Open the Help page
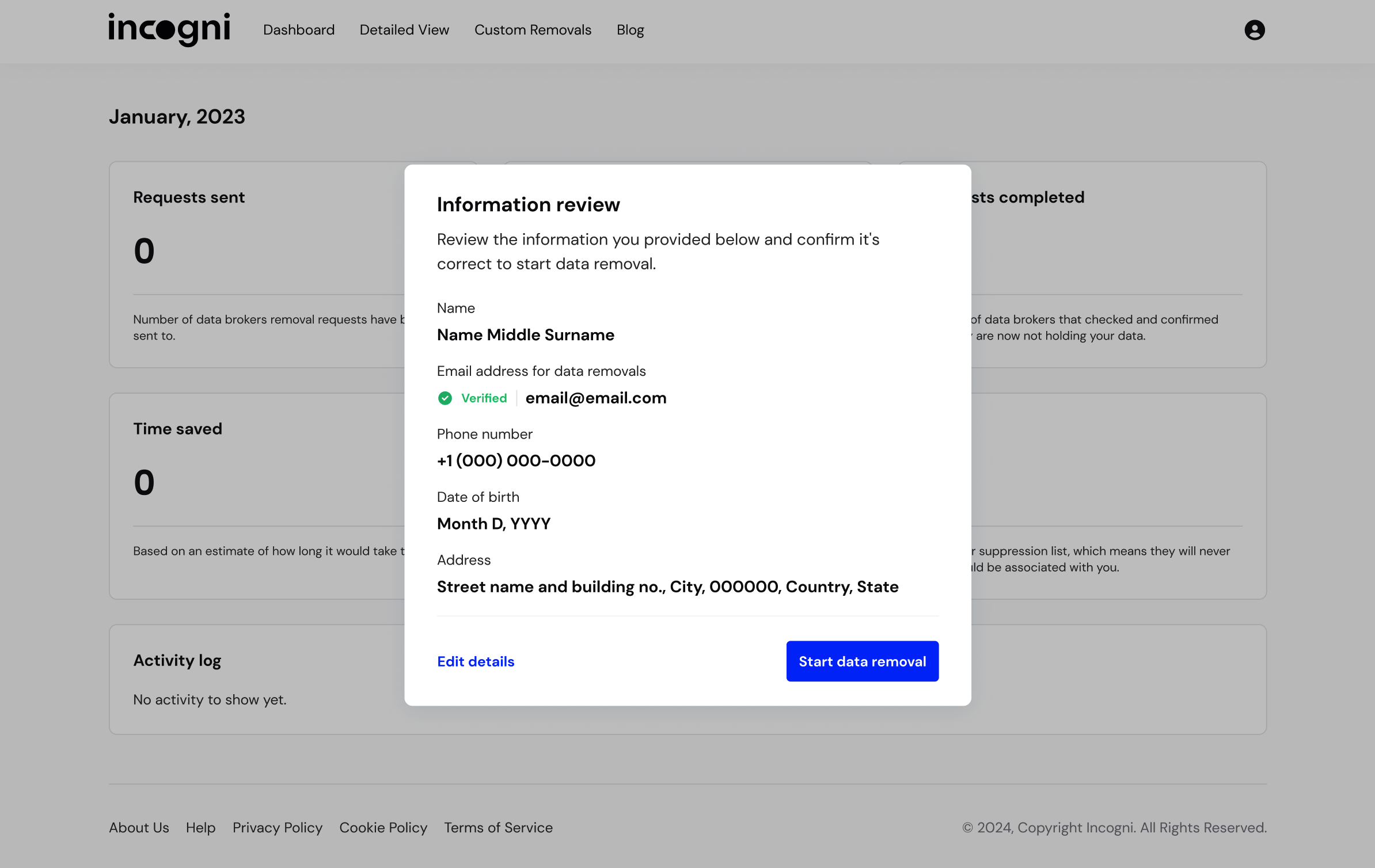The image size is (1375, 868). pyautogui.click(x=200, y=827)
